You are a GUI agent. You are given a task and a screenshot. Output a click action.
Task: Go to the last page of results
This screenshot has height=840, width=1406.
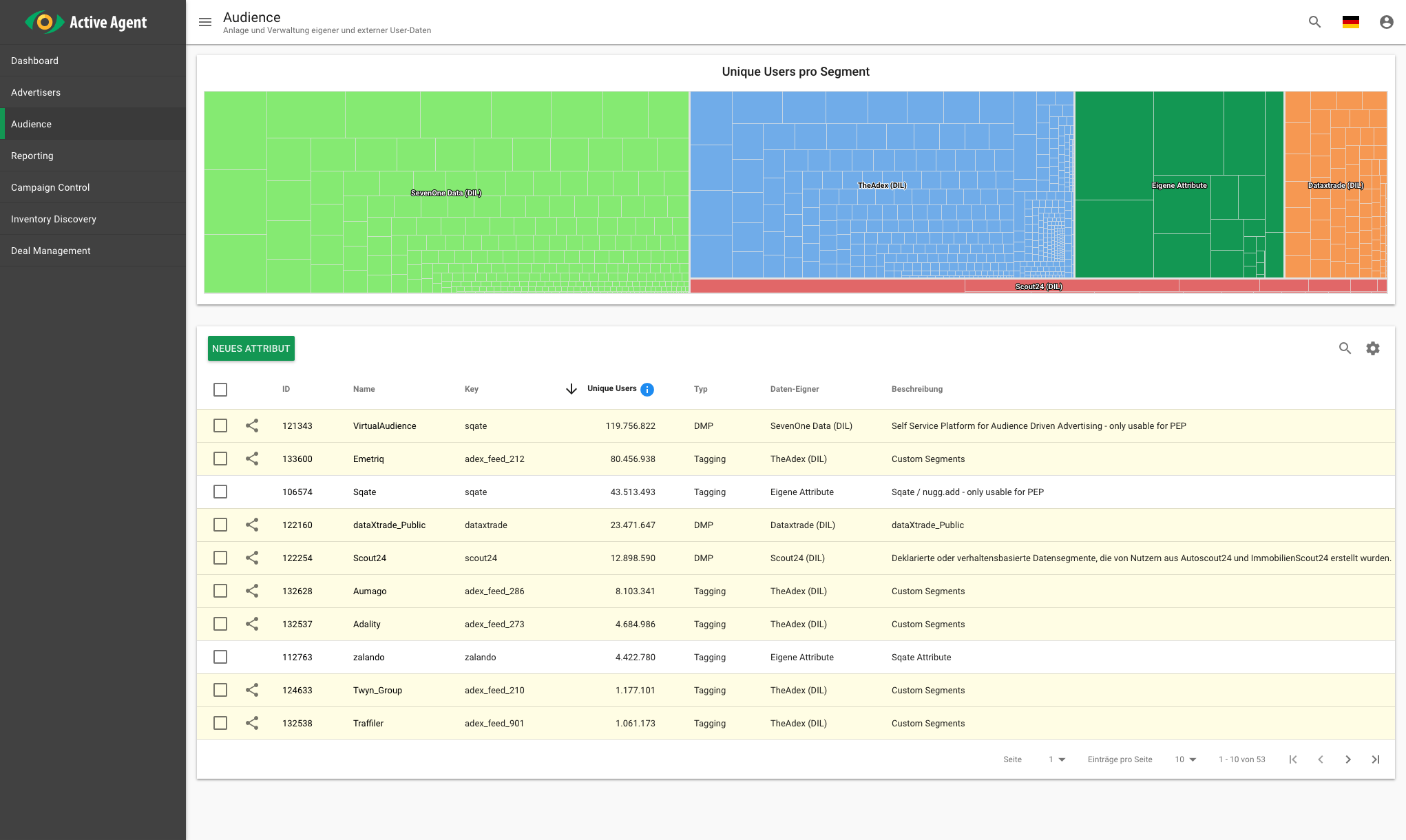click(x=1376, y=759)
